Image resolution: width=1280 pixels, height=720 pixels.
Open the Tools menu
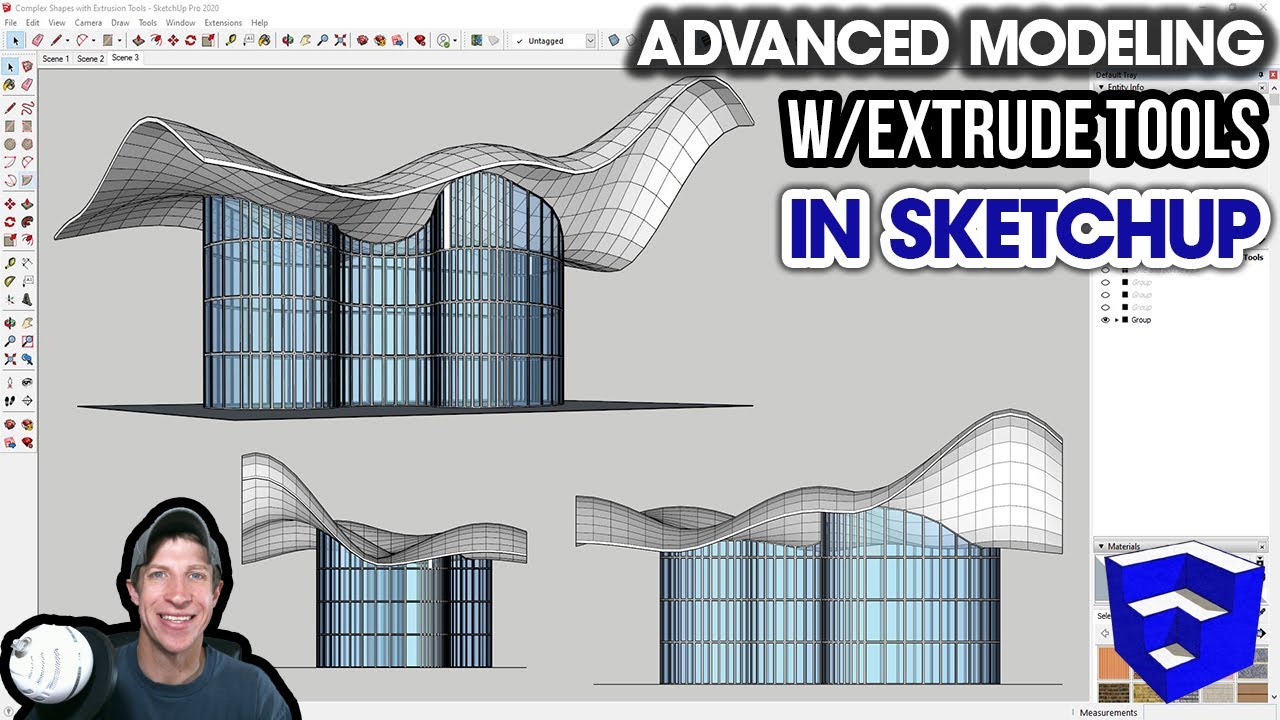pos(147,22)
